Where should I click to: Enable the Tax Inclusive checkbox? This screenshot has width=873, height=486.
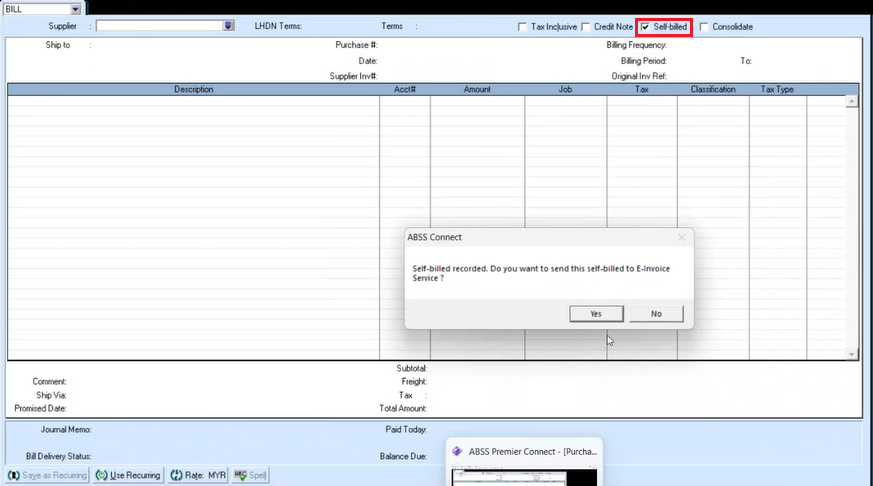[x=522, y=27]
